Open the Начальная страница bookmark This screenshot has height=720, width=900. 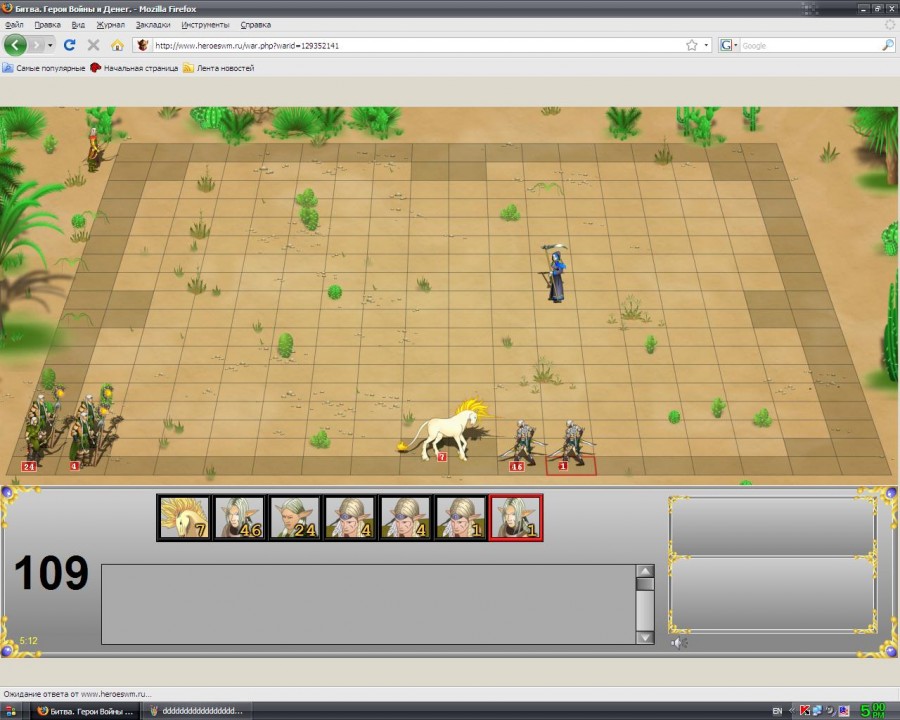(x=134, y=68)
